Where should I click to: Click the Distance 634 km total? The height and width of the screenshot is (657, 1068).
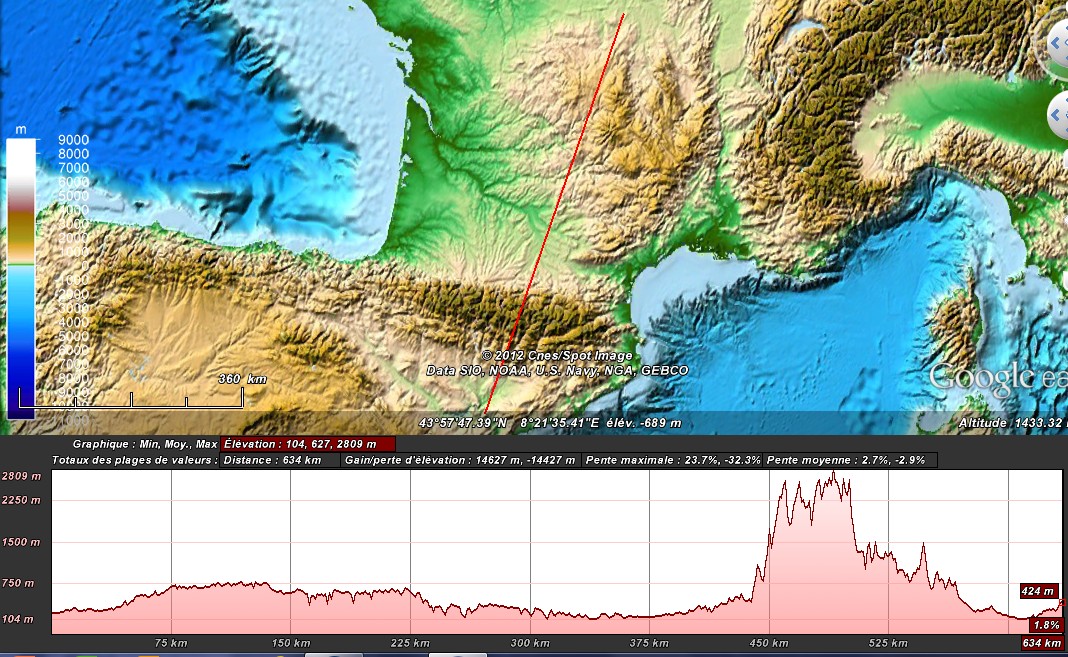click(x=273, y=460)
